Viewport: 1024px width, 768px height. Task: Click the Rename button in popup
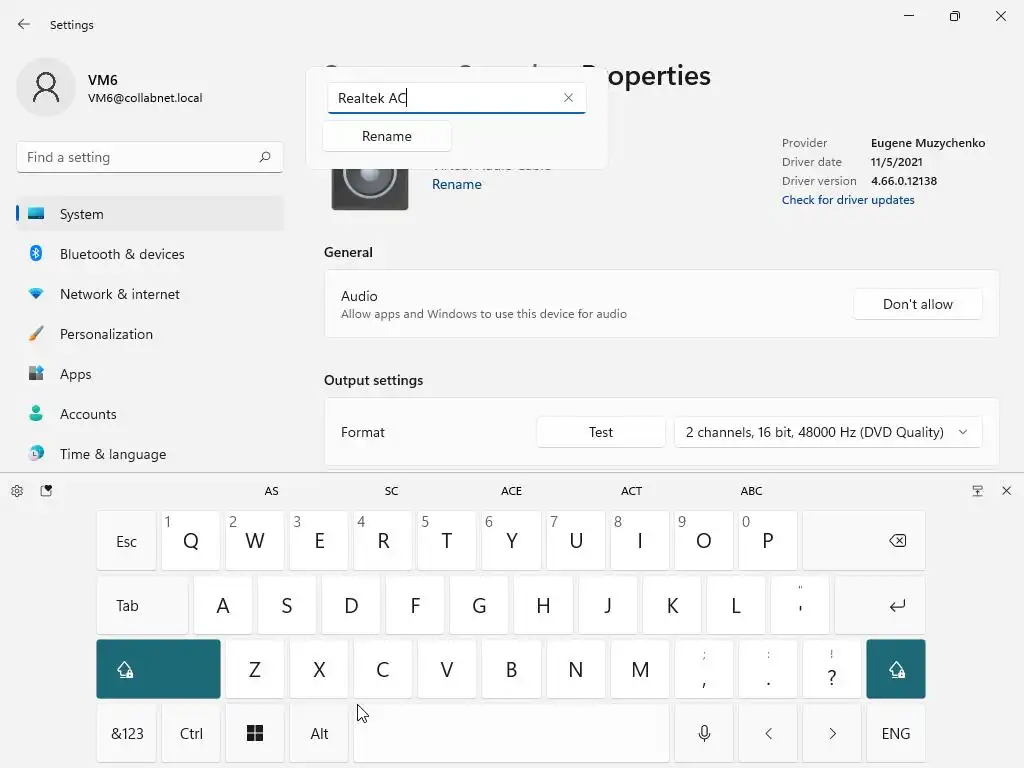click(387, 136)
